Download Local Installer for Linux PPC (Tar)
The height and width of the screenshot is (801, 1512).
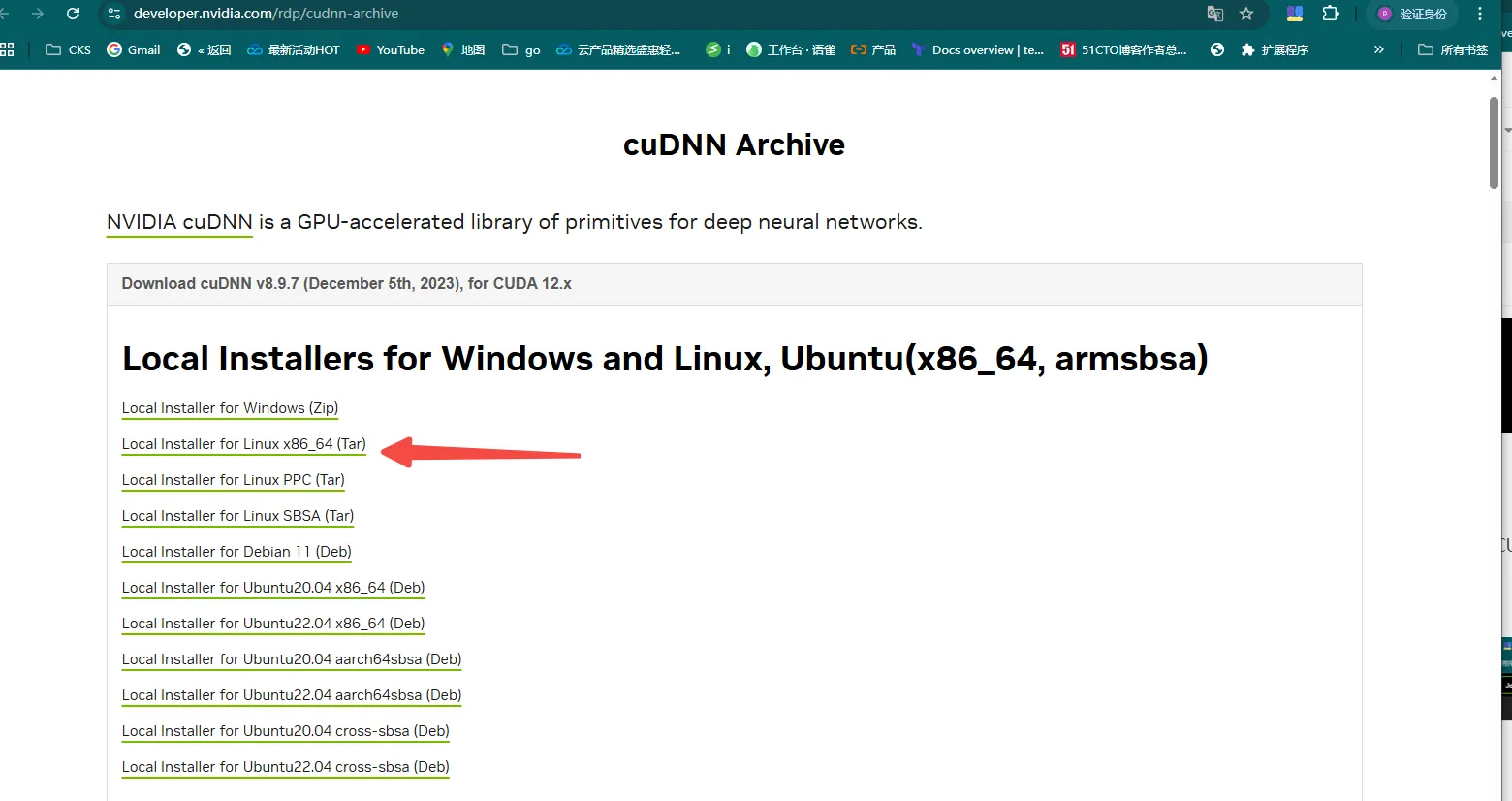click(x=234, y=480)
